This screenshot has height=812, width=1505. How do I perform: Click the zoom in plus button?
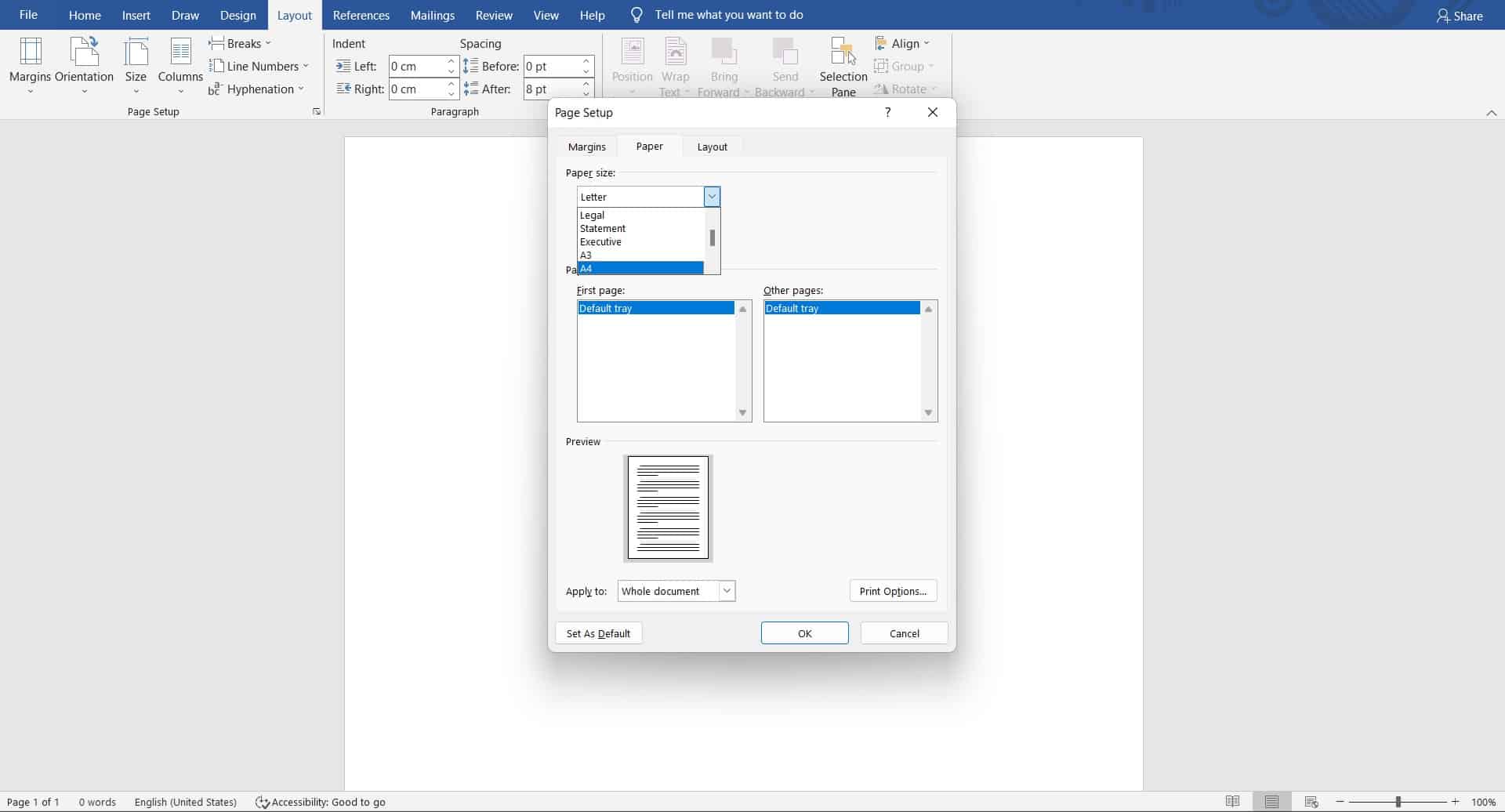coord(1456,802)
